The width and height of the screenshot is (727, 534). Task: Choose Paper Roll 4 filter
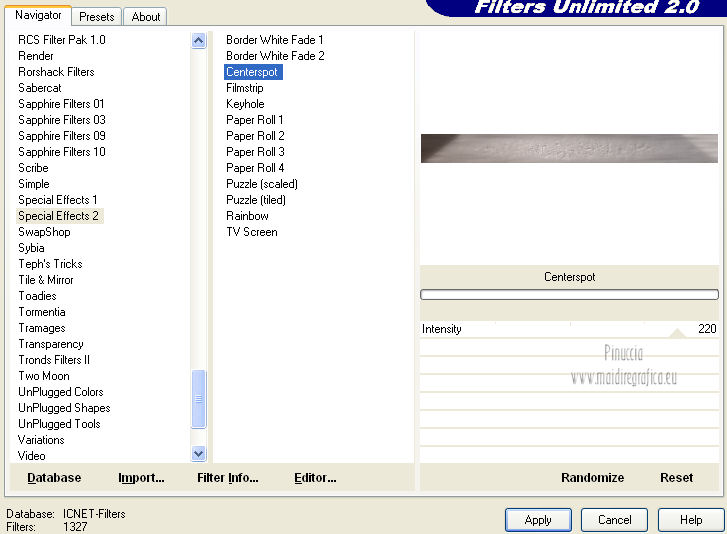255,168
